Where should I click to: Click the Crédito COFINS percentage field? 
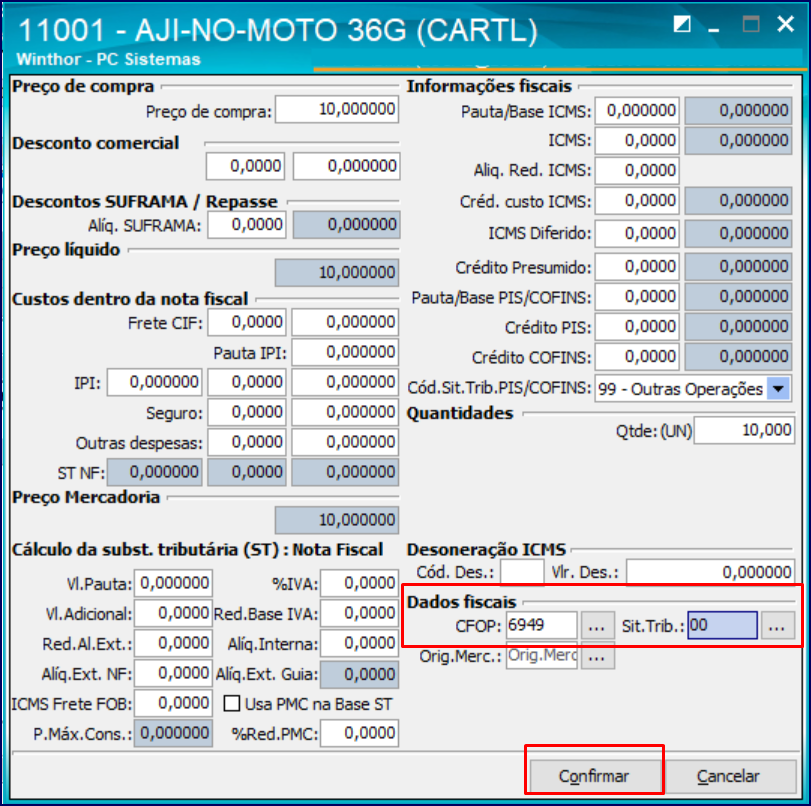(637, 357)
